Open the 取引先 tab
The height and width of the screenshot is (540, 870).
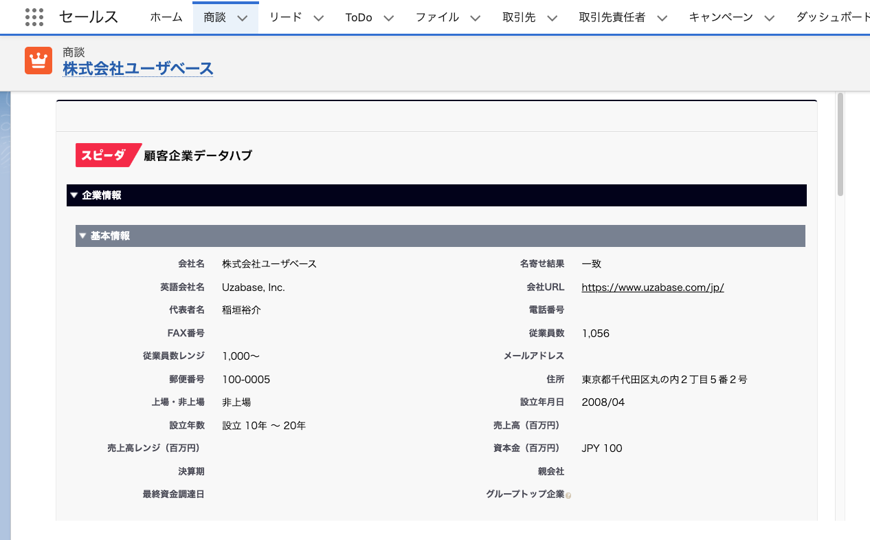coord(519,17)
